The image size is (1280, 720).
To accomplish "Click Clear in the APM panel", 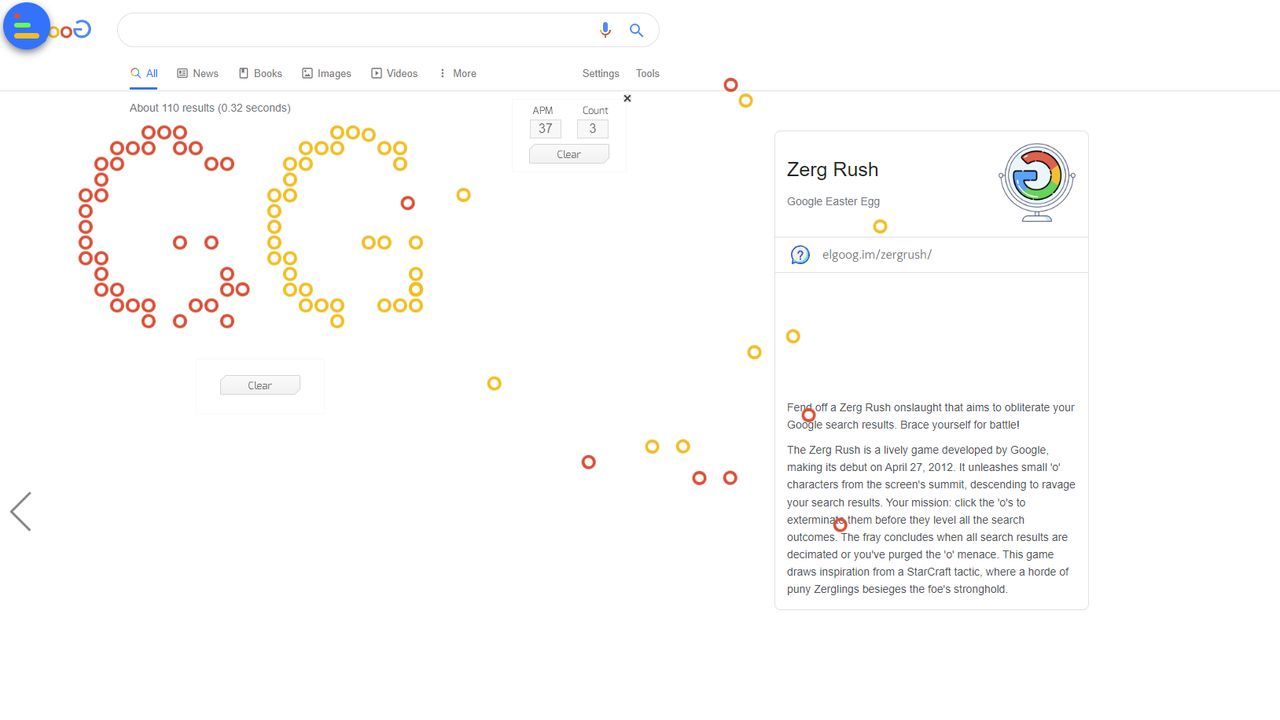I will pos(569,154).
